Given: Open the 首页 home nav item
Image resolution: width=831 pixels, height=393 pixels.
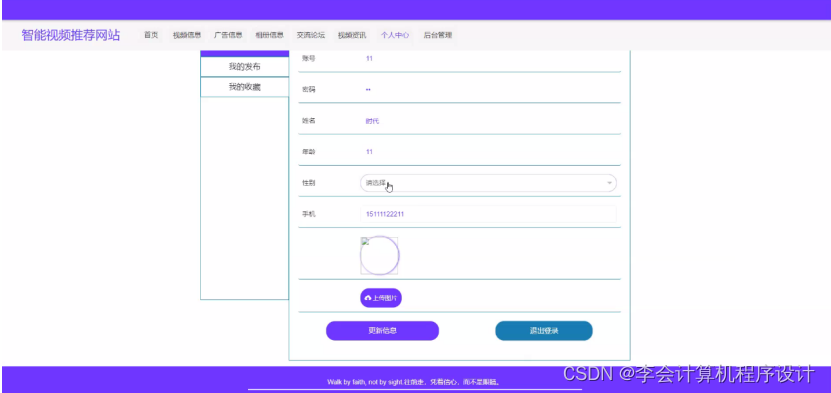Looking at the screenshot, I should pyautogui.click(x=151, y=35).
